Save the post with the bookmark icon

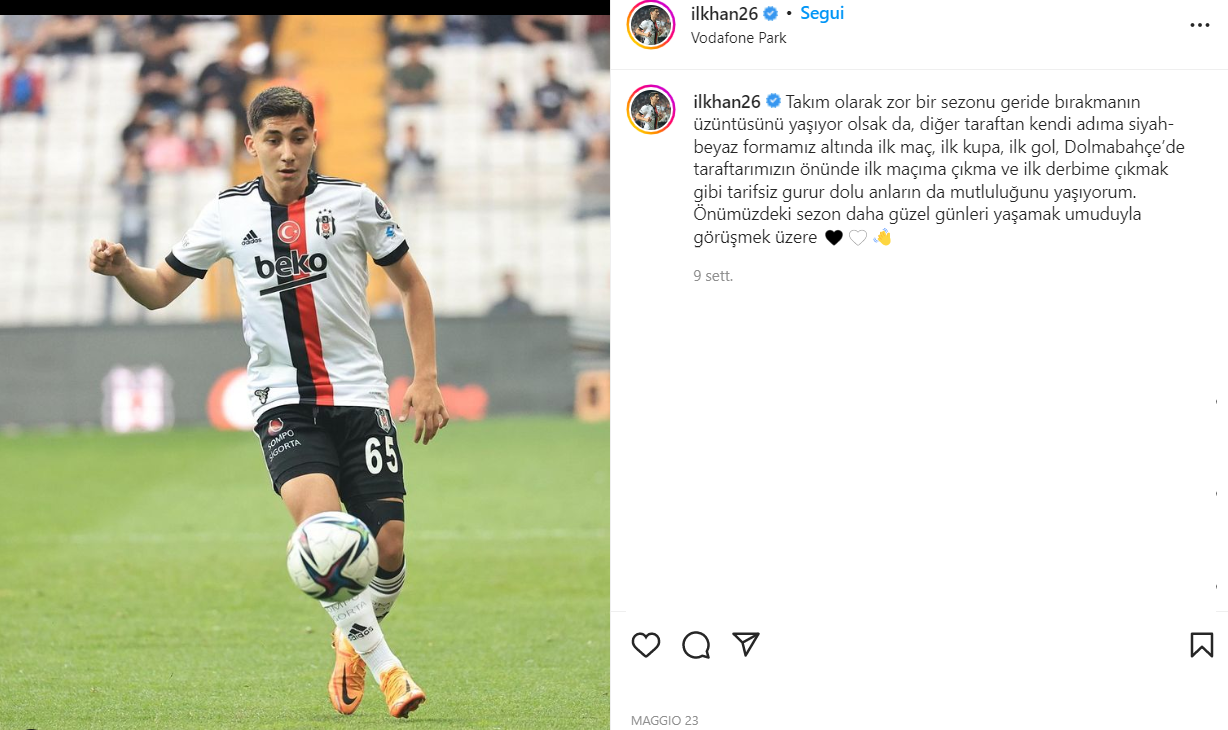click(1202, 645)
